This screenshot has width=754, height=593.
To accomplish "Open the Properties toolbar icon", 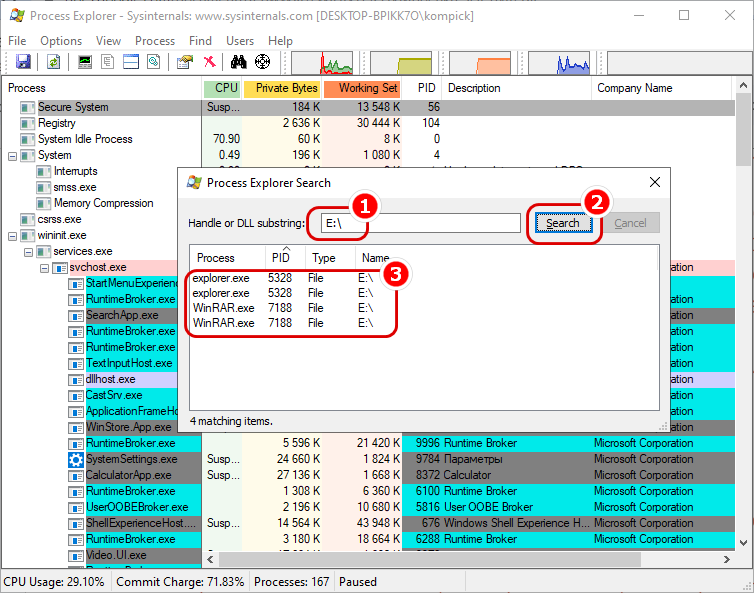I will [185, 62].
